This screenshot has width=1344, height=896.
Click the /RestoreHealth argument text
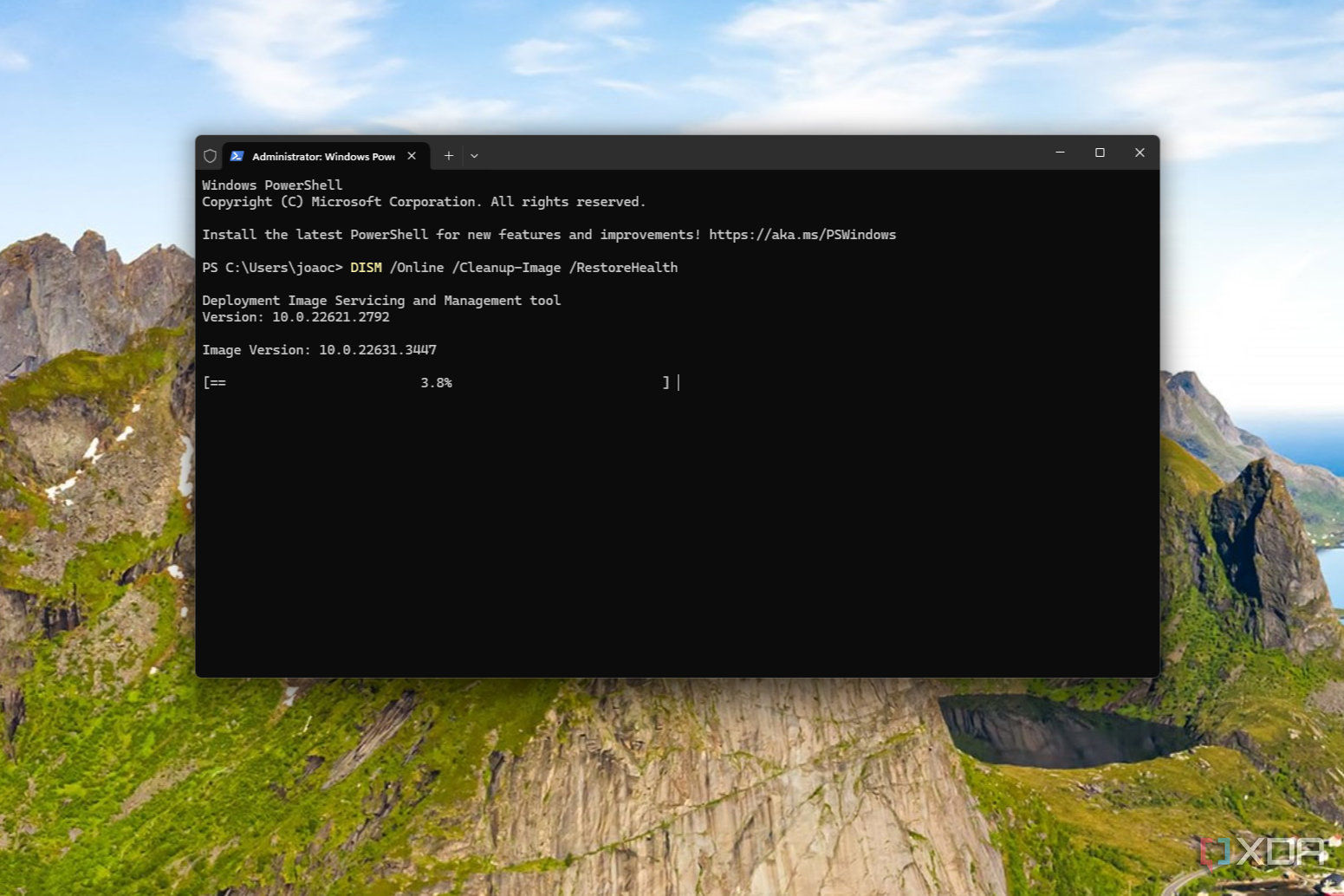click(623, 268)
